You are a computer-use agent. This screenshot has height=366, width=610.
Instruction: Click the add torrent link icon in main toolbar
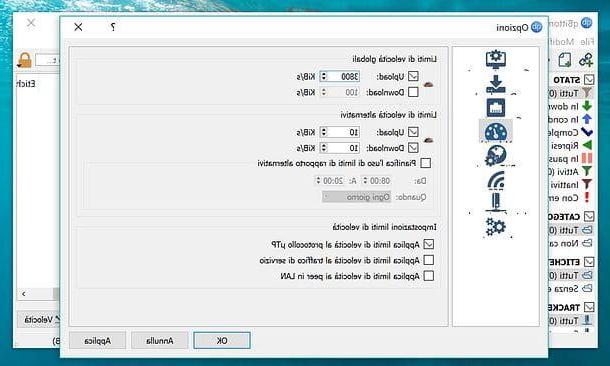coord(585,60)
